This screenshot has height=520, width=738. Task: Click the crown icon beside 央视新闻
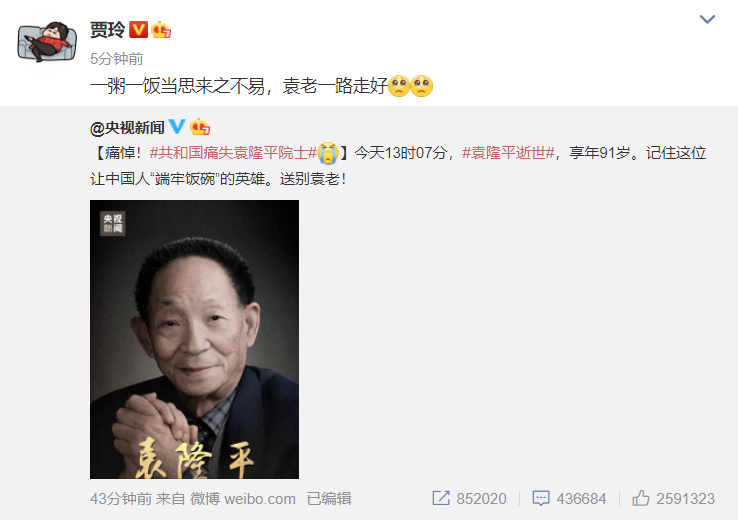[200, 127]
